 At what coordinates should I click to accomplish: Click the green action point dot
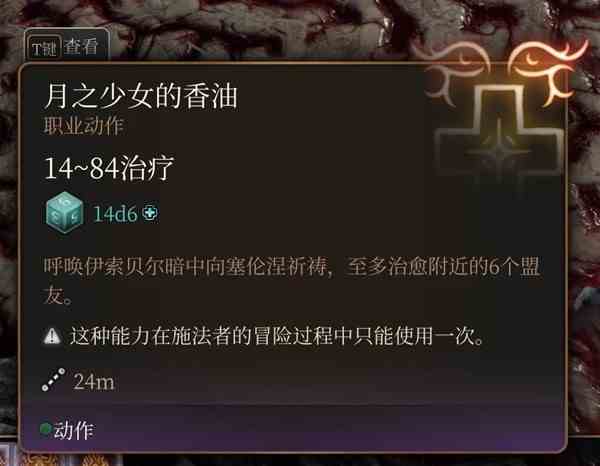(x=46, y=429)
